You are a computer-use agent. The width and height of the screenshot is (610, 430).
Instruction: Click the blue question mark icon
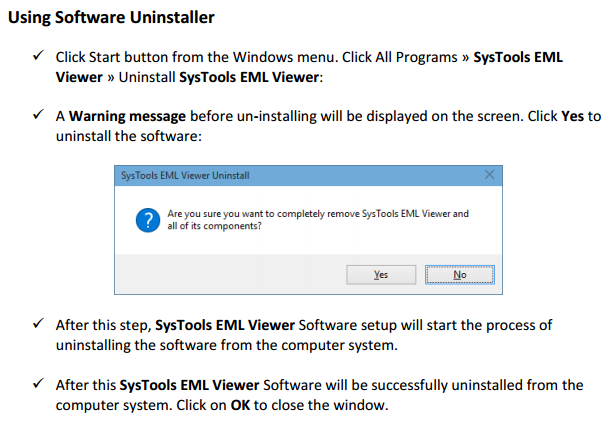[x=148, y=220]
